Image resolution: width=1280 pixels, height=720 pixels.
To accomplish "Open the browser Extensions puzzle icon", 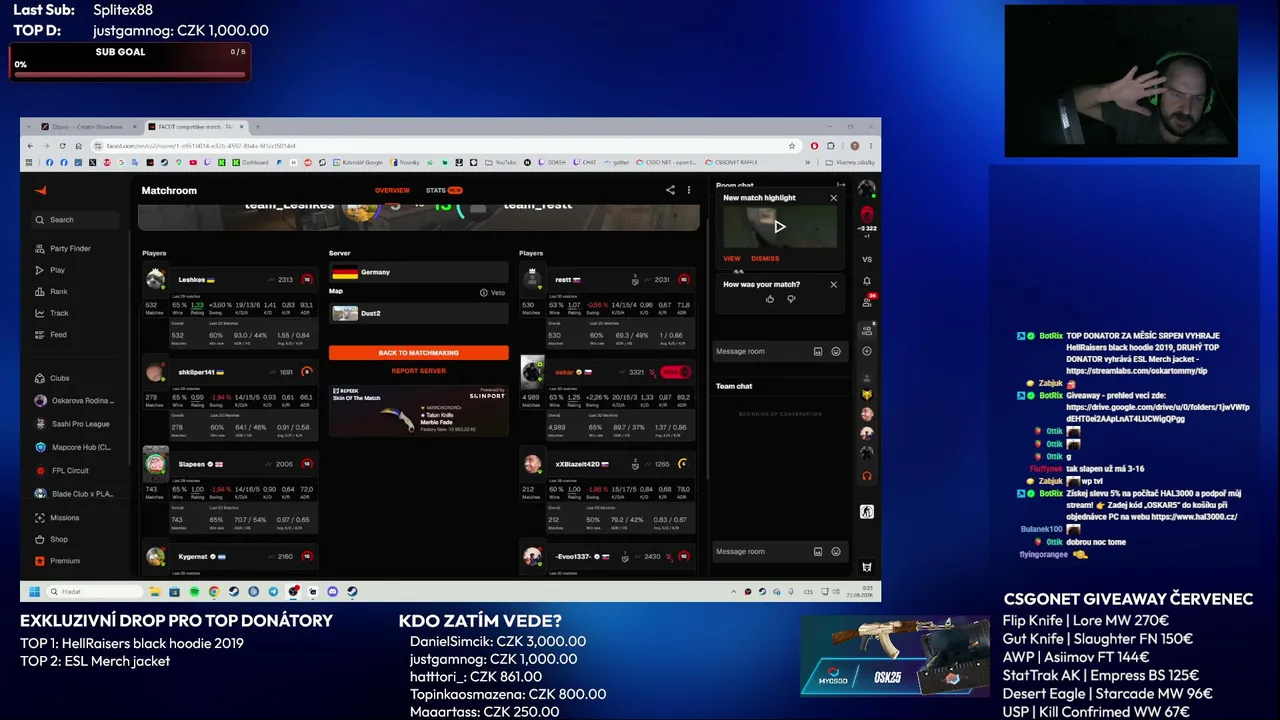I will coord(830,146).
